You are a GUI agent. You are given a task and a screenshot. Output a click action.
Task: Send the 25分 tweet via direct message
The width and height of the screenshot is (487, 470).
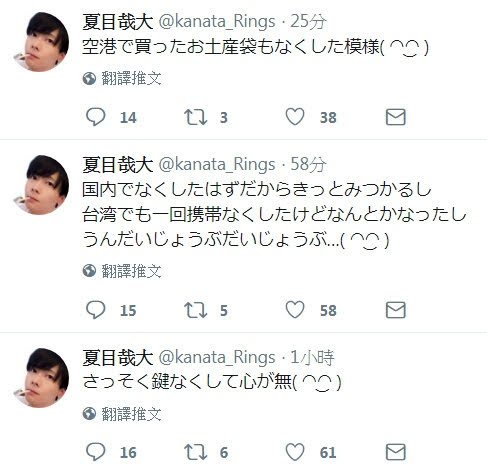coord(396,117)
